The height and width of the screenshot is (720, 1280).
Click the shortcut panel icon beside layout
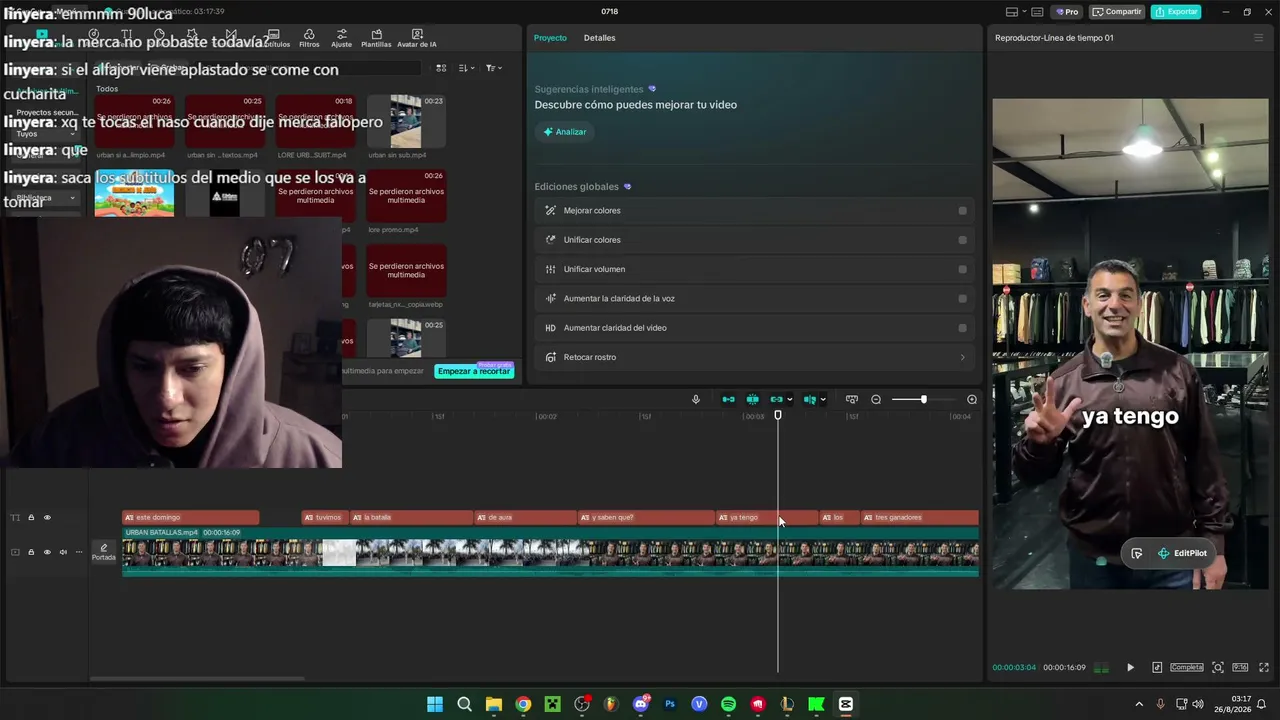[1038, 12]
